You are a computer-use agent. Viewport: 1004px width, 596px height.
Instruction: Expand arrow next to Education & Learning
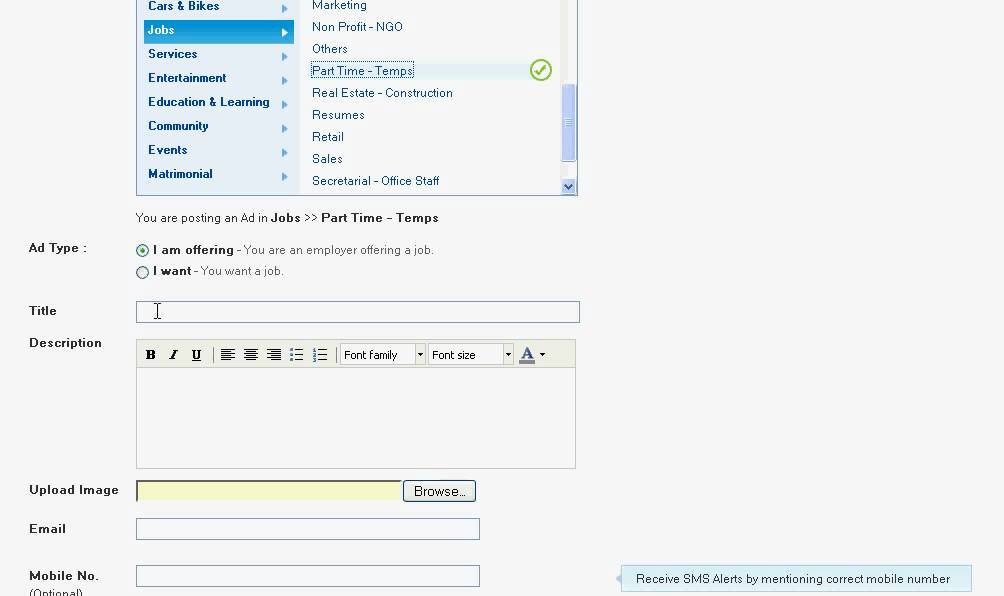[285, 104]
